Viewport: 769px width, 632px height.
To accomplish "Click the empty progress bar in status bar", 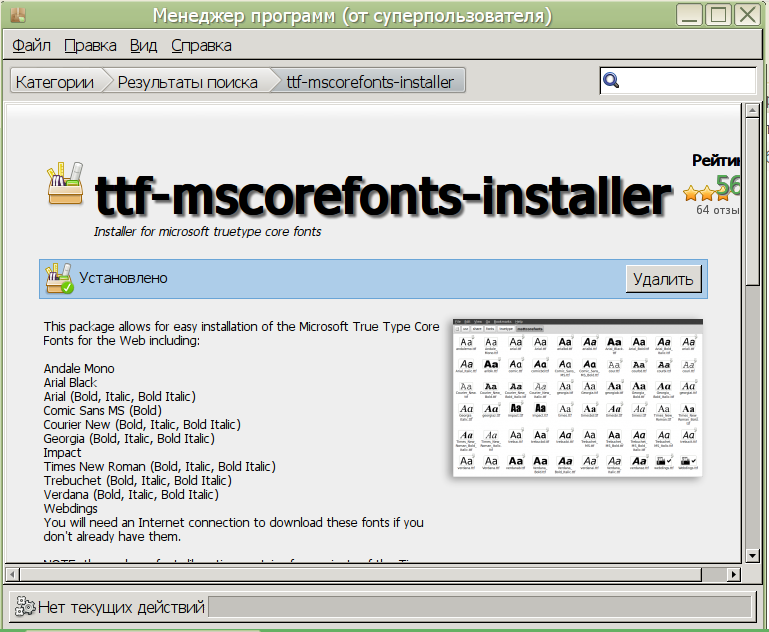I will [480, 607].
